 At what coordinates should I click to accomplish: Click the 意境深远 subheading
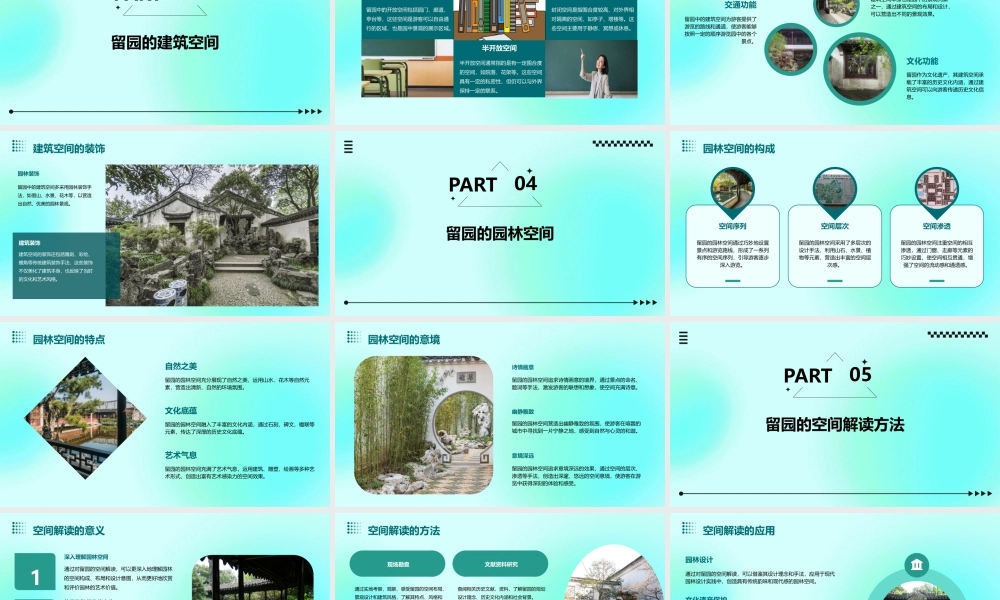(523, 455)
